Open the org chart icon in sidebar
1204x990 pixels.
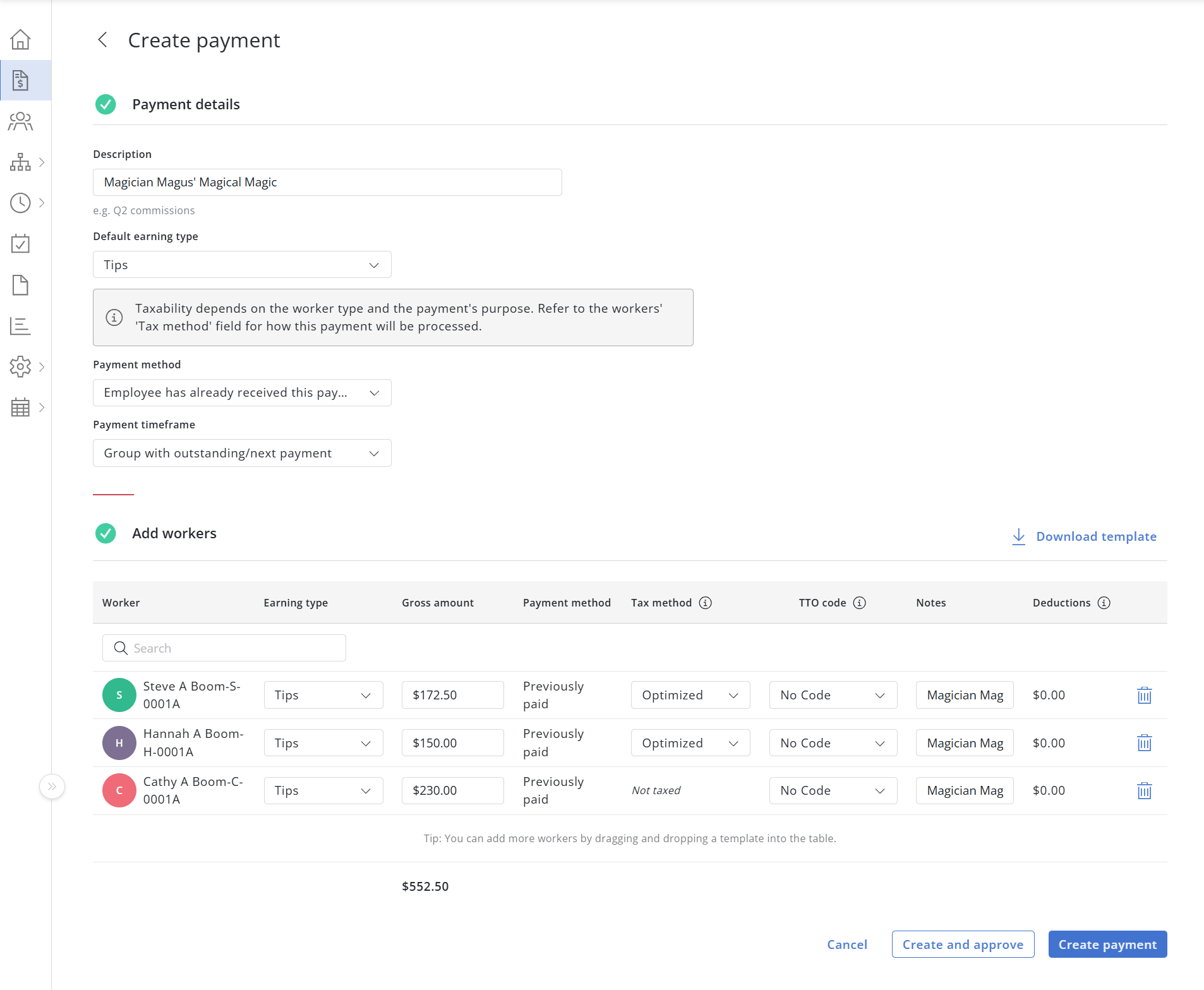20,162
